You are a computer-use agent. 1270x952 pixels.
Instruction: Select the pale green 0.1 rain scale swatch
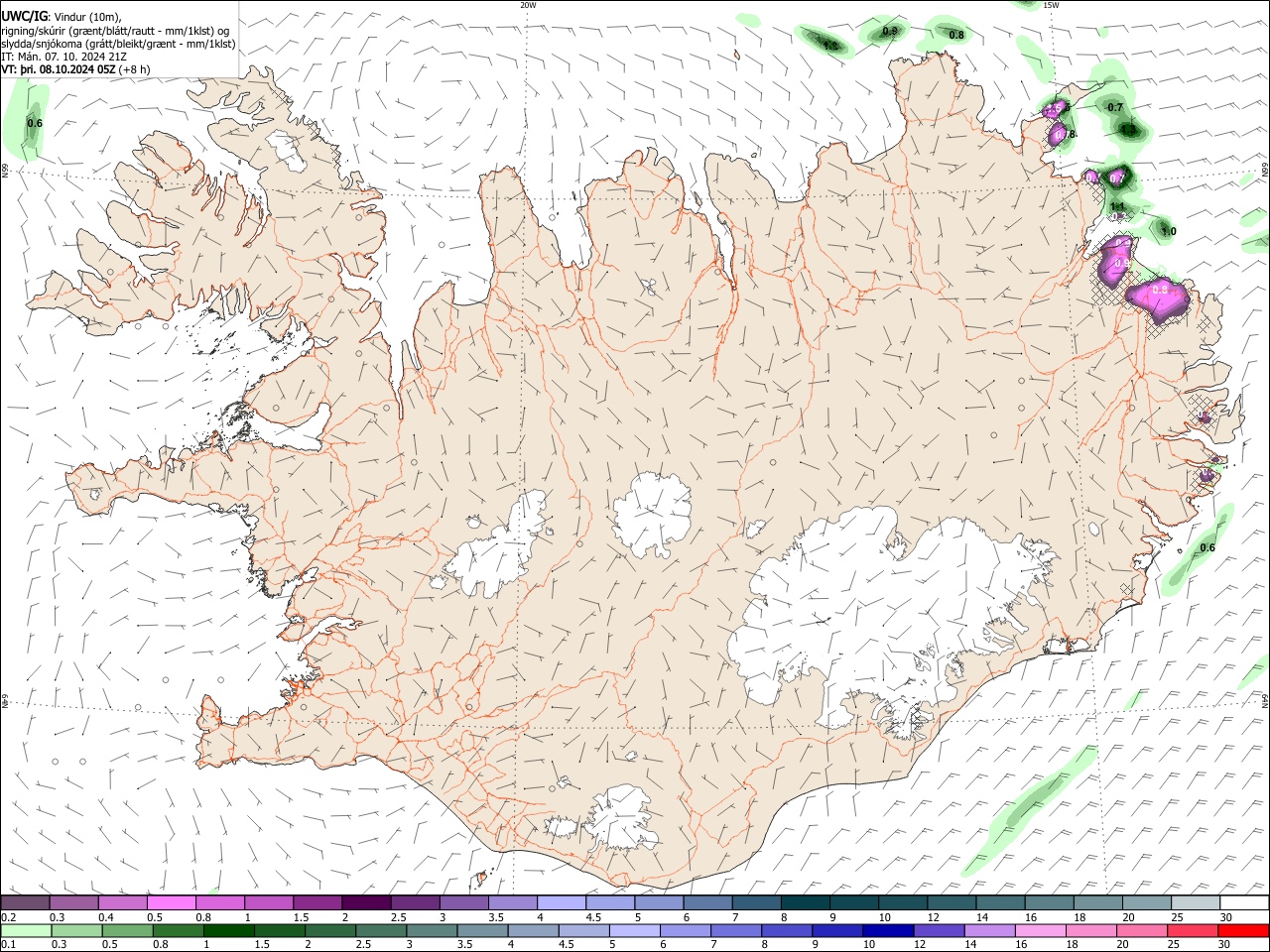(25, 931)
